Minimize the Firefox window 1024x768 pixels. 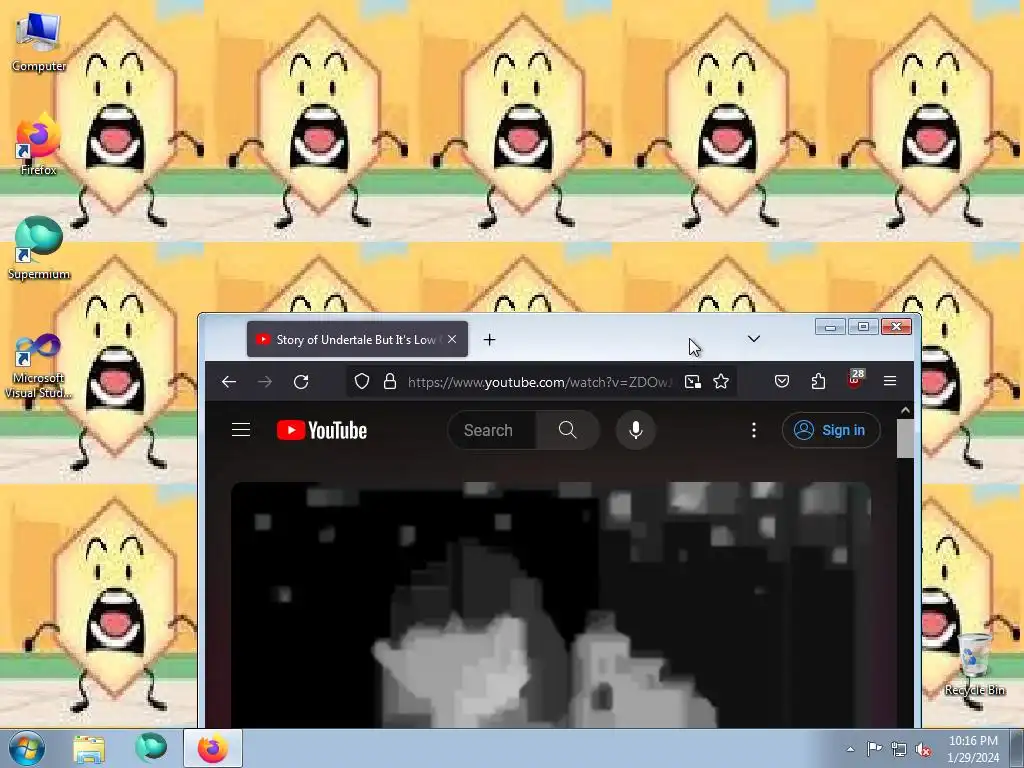click(830, 327)
